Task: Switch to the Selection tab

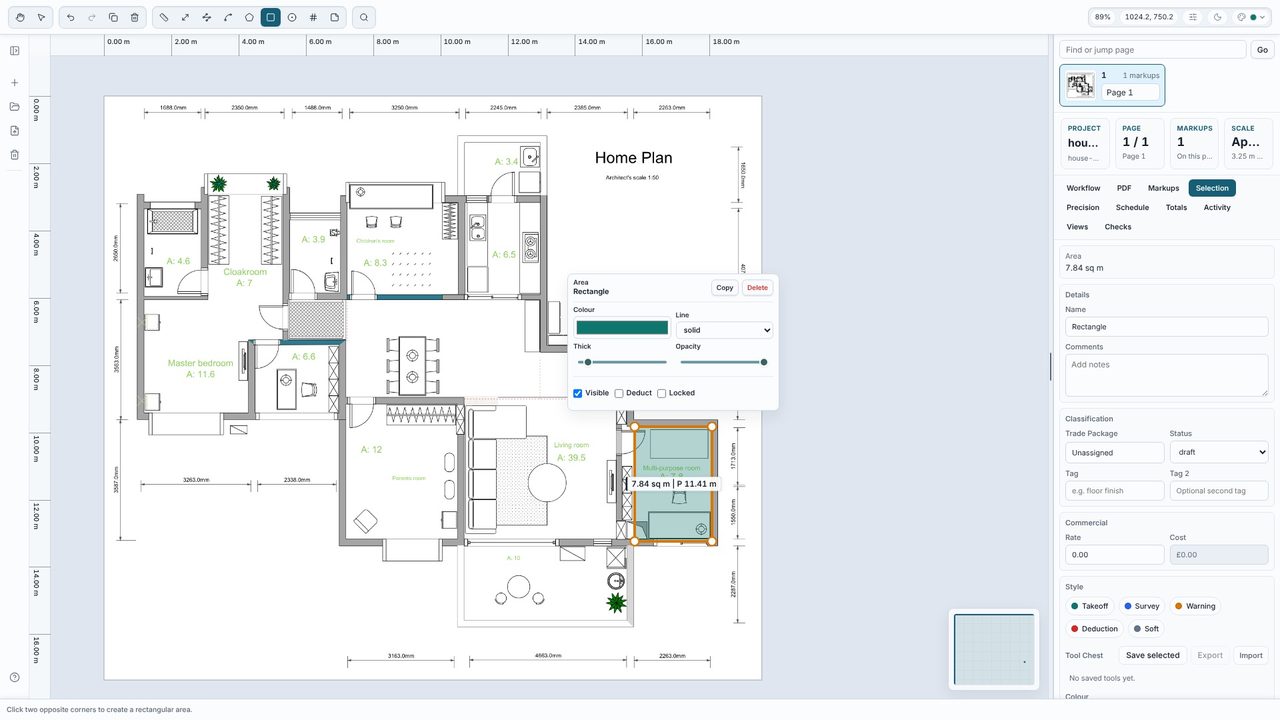Action: [x=1212, y=188]
